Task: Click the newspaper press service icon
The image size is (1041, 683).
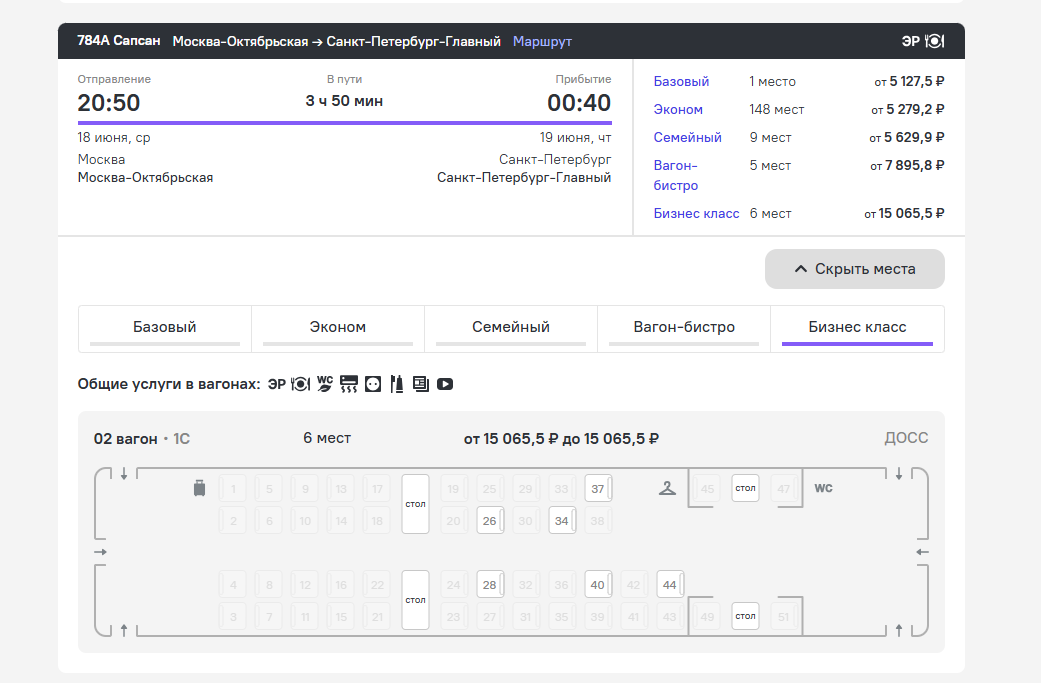Action: 421,384
